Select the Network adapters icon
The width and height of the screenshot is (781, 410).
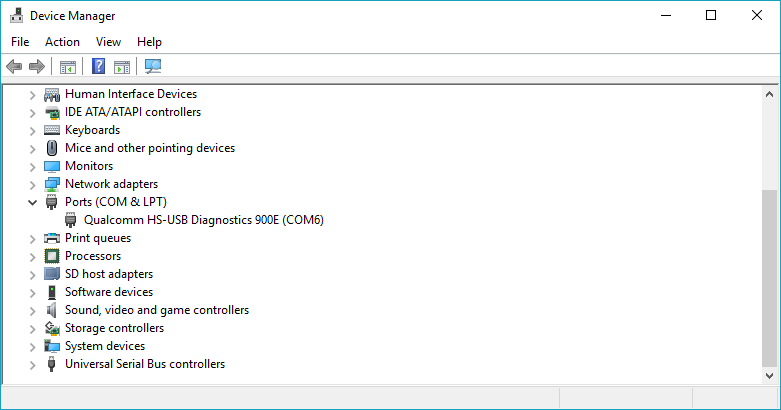coord(52,184)
